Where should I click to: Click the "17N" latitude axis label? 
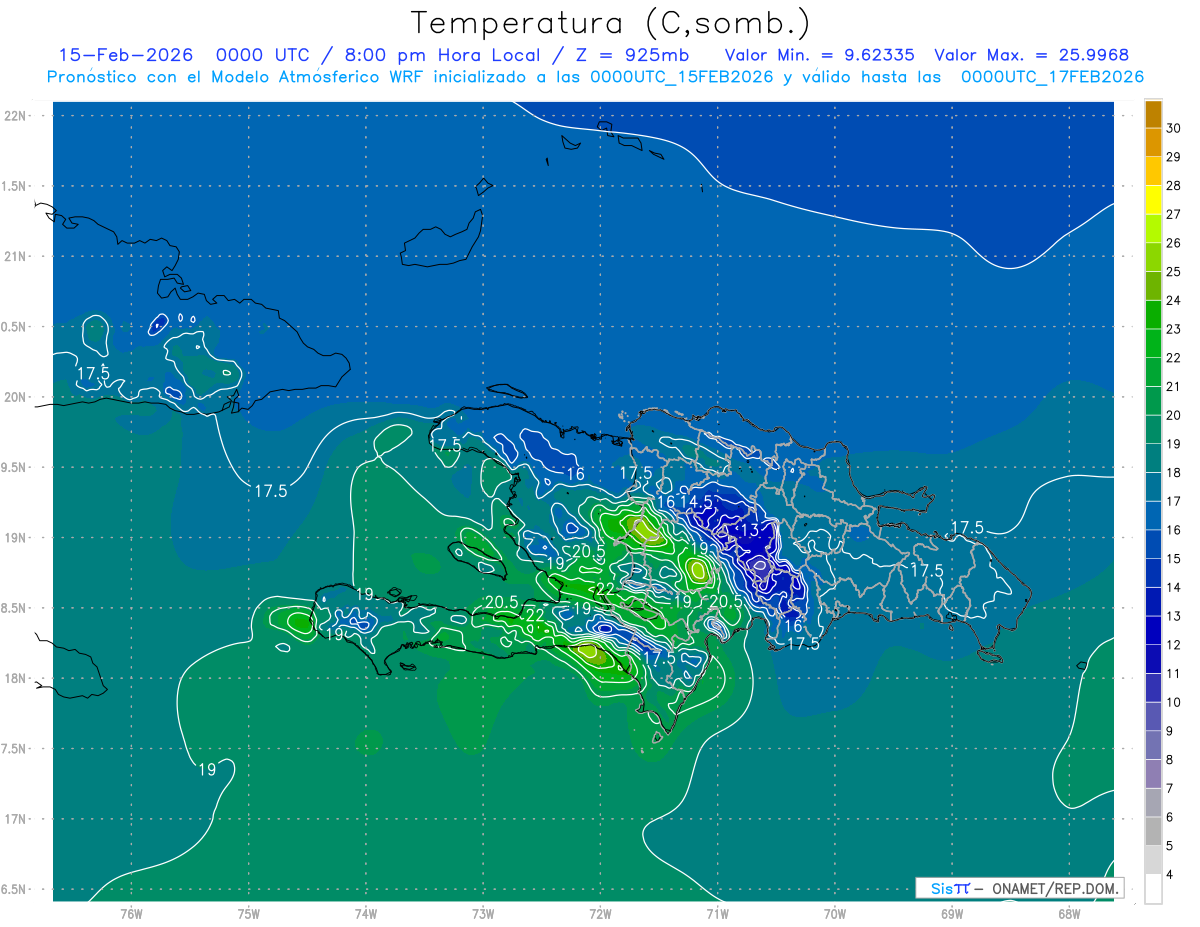[x=17, y=819]
